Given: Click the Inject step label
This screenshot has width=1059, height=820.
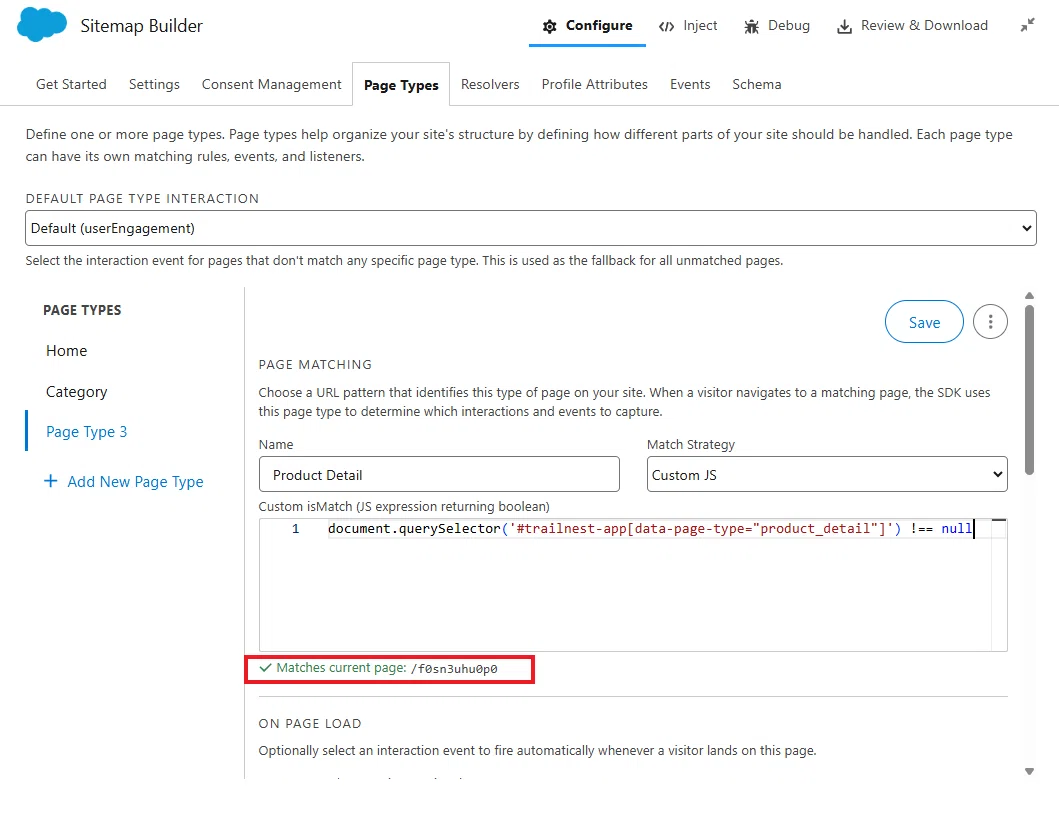Looking at the screenshot, I should (700, 26).
